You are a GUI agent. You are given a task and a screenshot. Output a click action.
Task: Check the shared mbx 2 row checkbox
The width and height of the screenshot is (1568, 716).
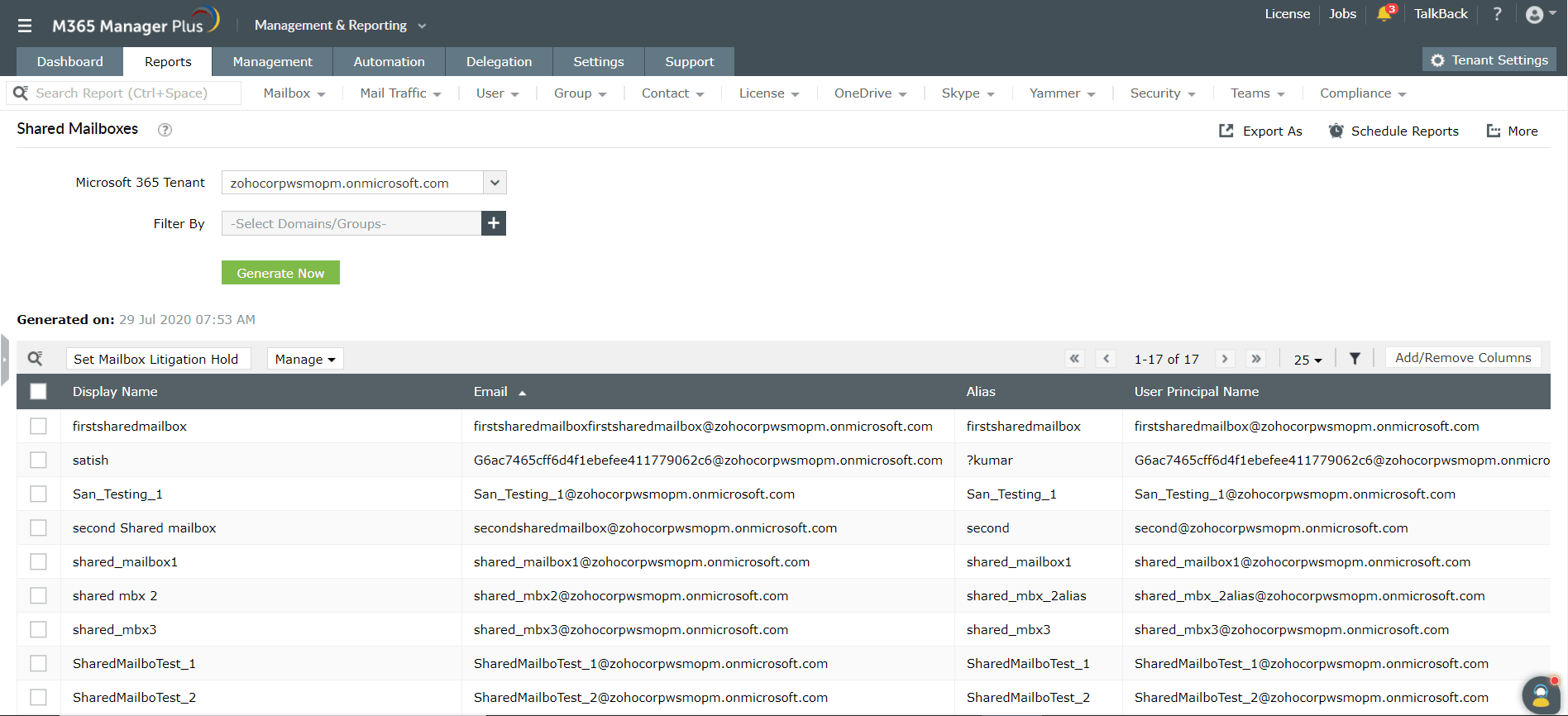[x=38, y=595]
